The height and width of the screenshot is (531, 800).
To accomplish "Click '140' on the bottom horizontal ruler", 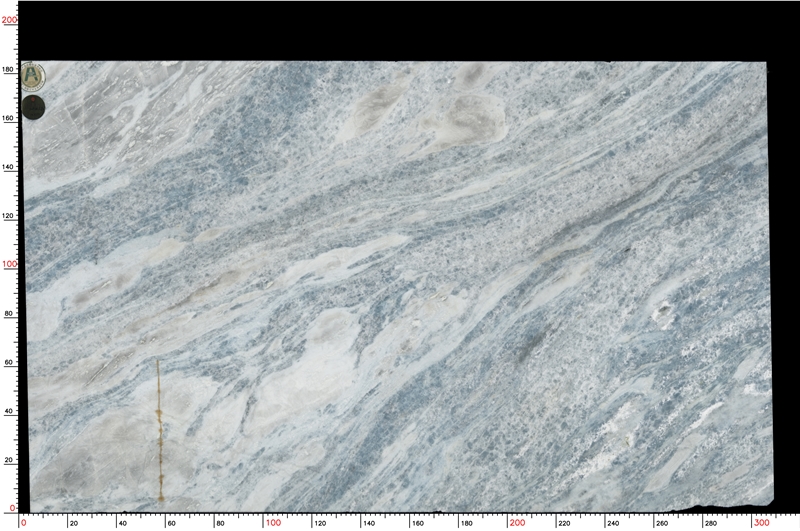I will pyautogui.click(x=368, y=523).
